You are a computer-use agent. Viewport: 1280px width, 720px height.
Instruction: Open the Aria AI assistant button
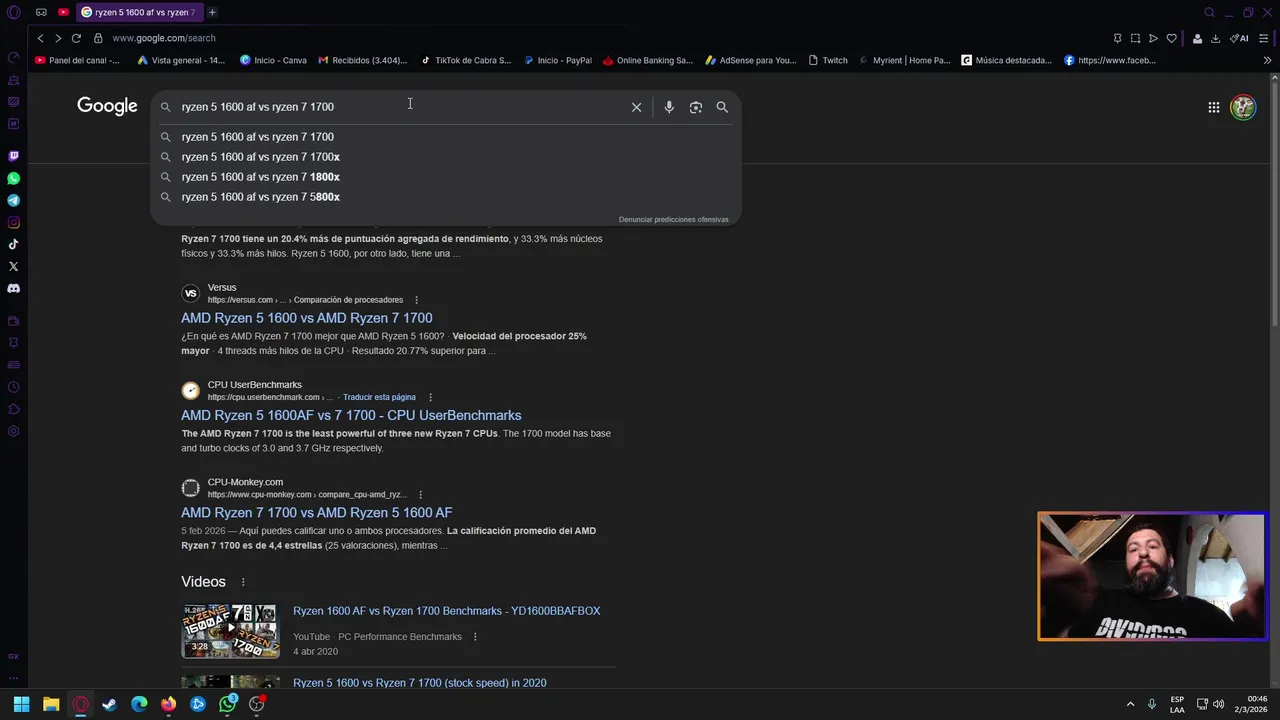click(x=1239, y=38)
